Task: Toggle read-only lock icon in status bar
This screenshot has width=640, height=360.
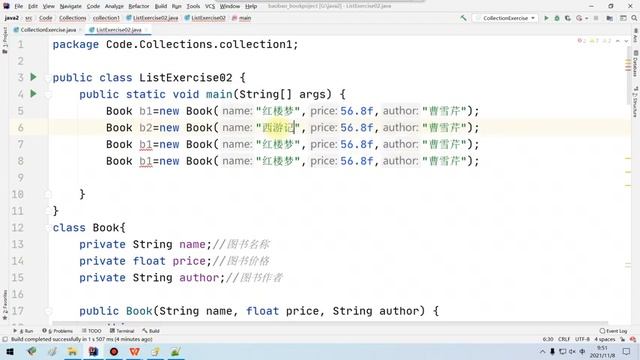Action: (x=622, y=339)
